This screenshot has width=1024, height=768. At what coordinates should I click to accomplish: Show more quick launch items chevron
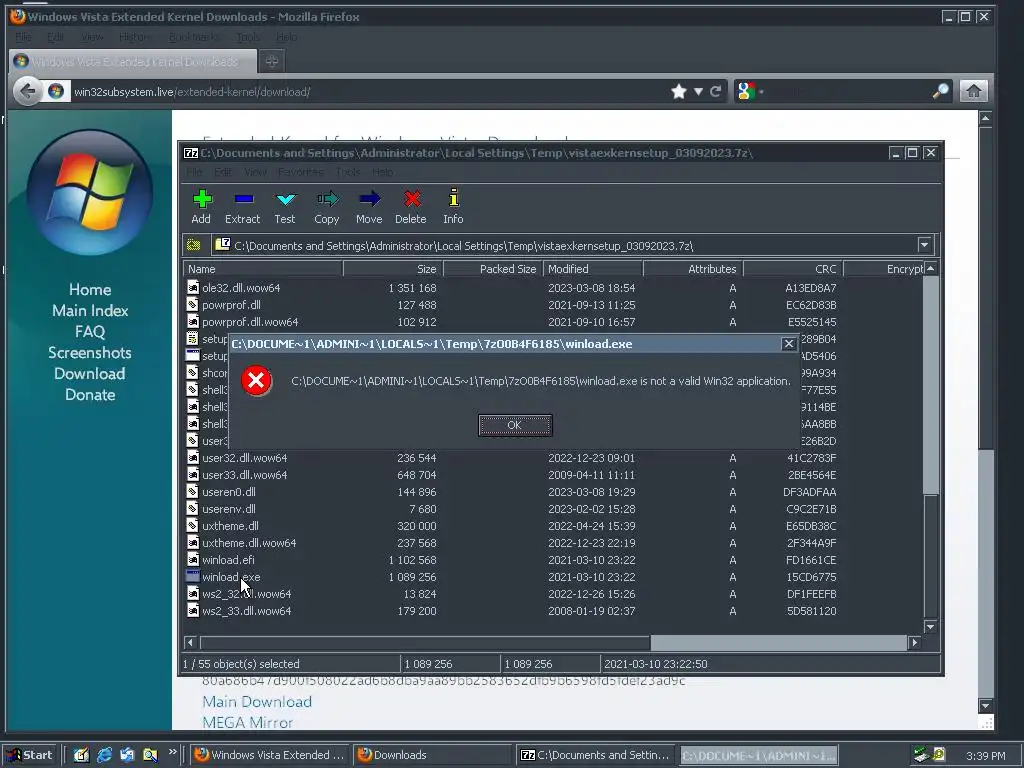pos(172,752)
